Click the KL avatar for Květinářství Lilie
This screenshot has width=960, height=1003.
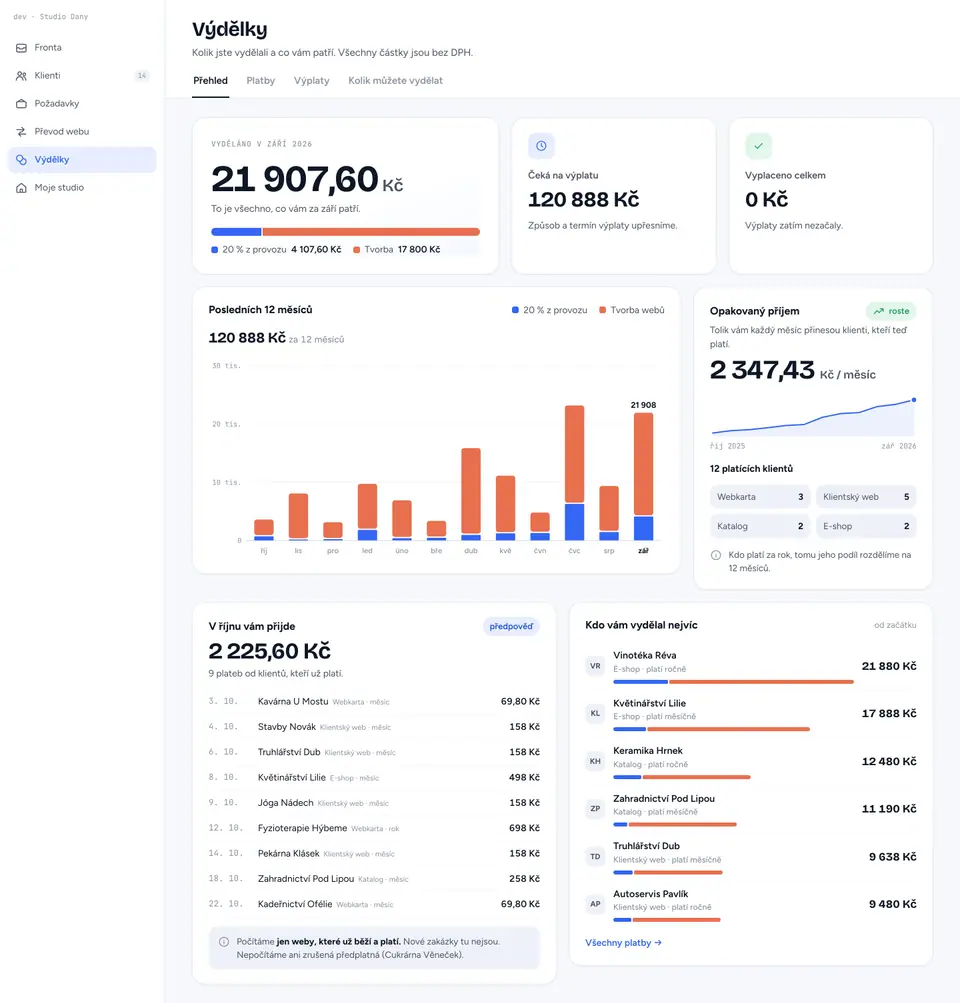tap(595, 713)
